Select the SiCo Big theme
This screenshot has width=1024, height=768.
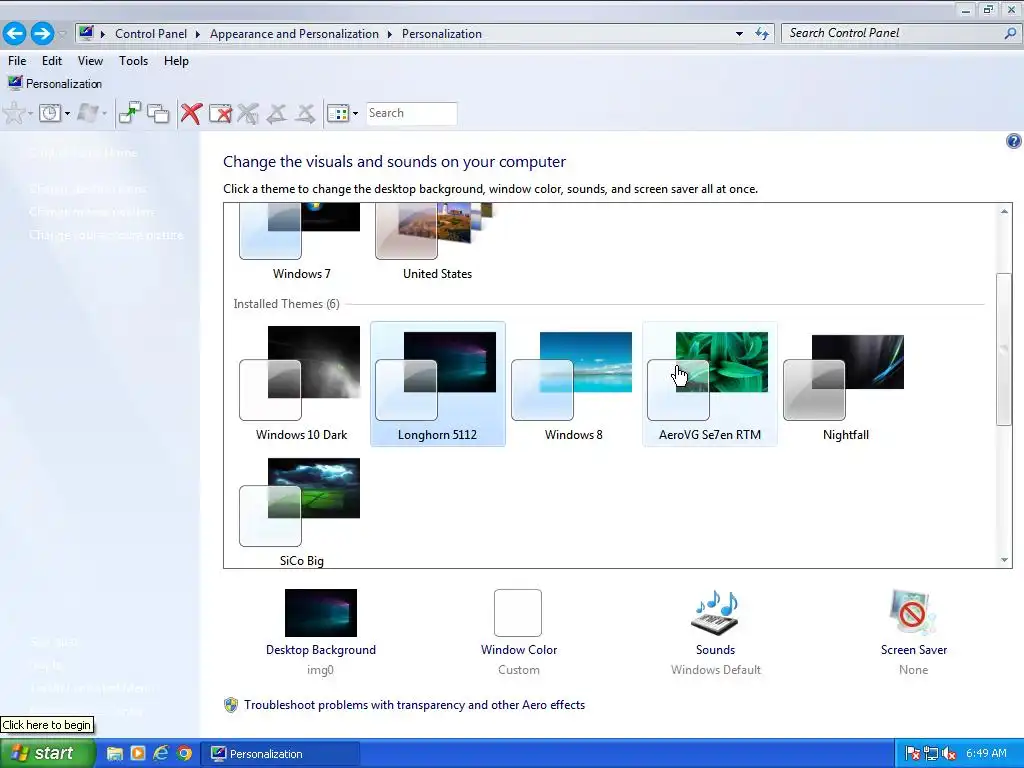[301, 512]
